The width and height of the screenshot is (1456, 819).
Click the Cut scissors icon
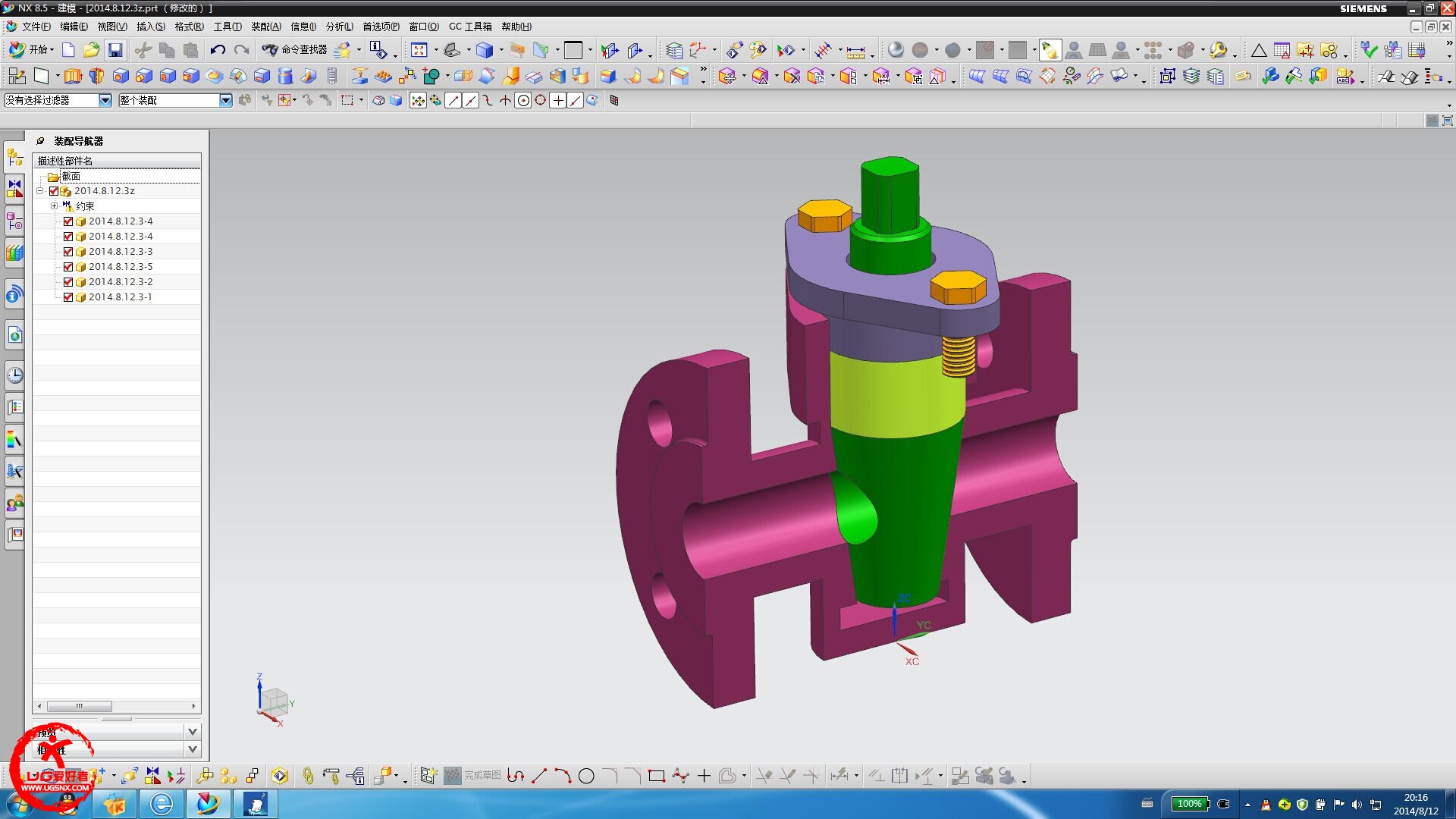(x=143, y=50)
